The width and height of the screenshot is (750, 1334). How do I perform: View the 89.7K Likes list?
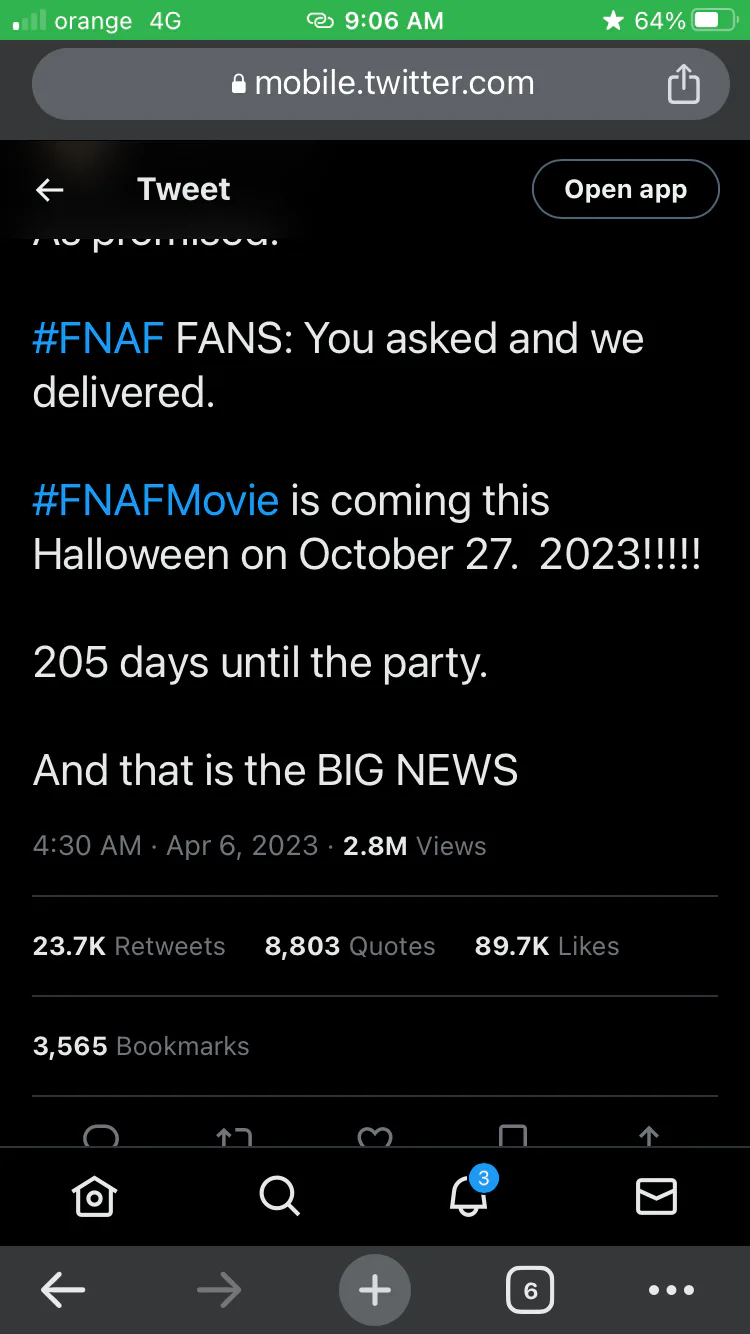click(x=547, y=946)
